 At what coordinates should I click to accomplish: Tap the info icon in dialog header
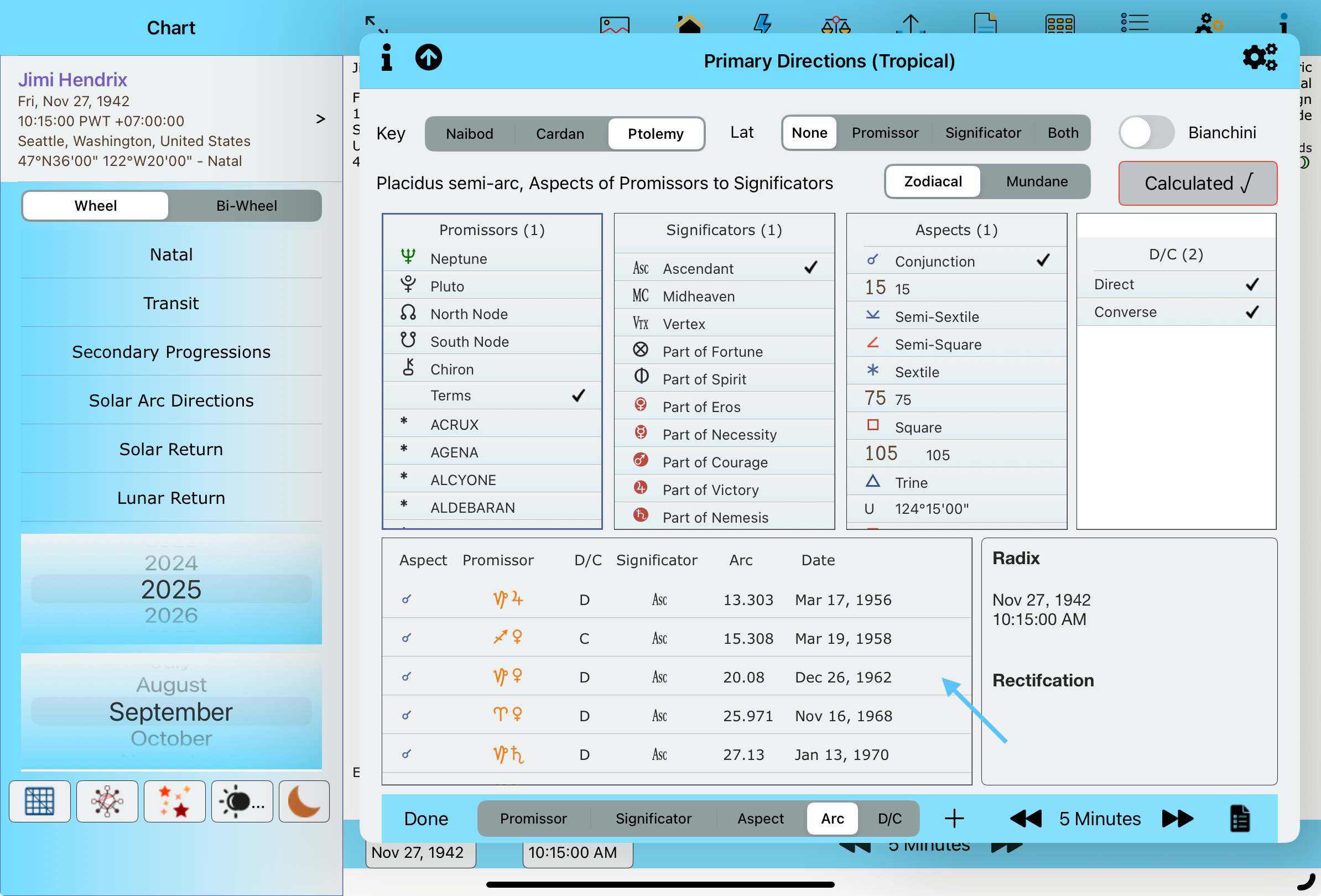click(x=387, y=58)
